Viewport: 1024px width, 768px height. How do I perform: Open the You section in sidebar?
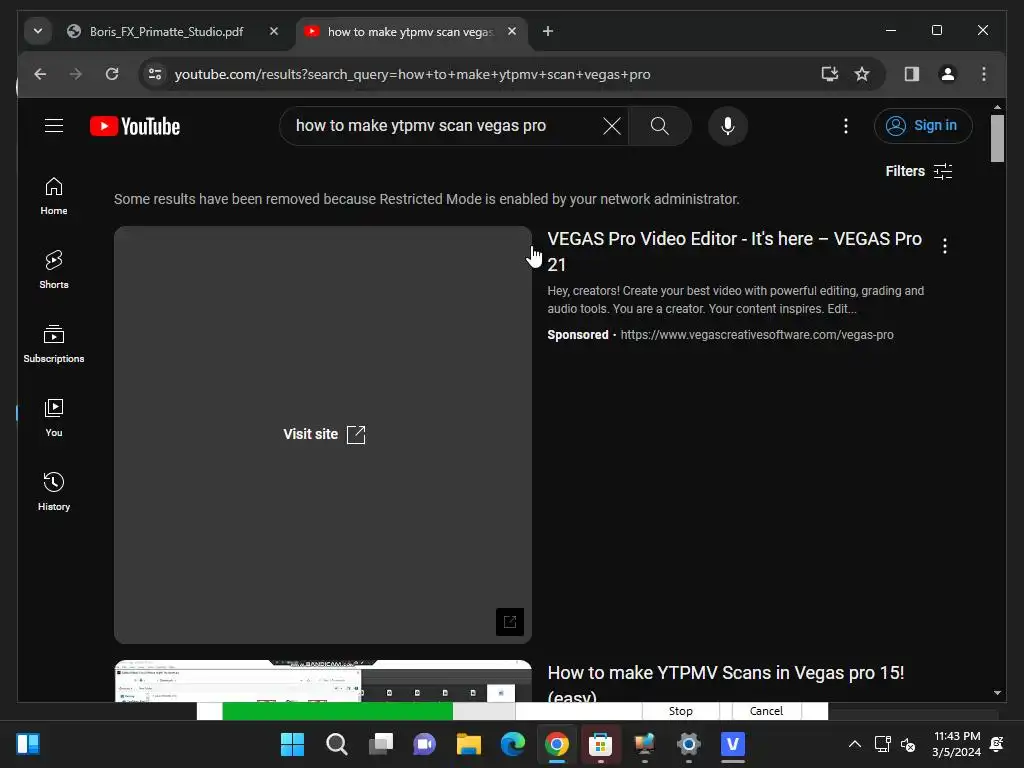54,418
